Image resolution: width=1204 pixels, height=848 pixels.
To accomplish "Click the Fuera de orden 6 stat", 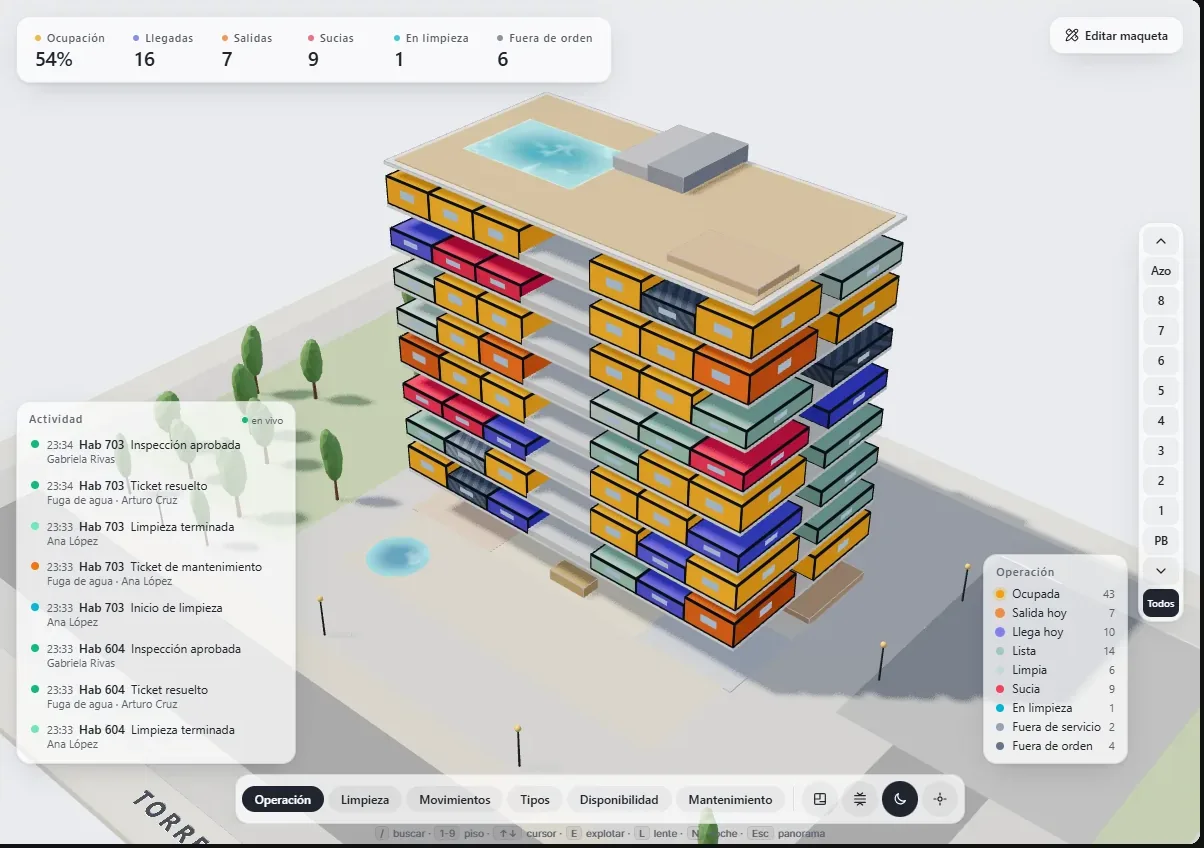I will 544,50.
